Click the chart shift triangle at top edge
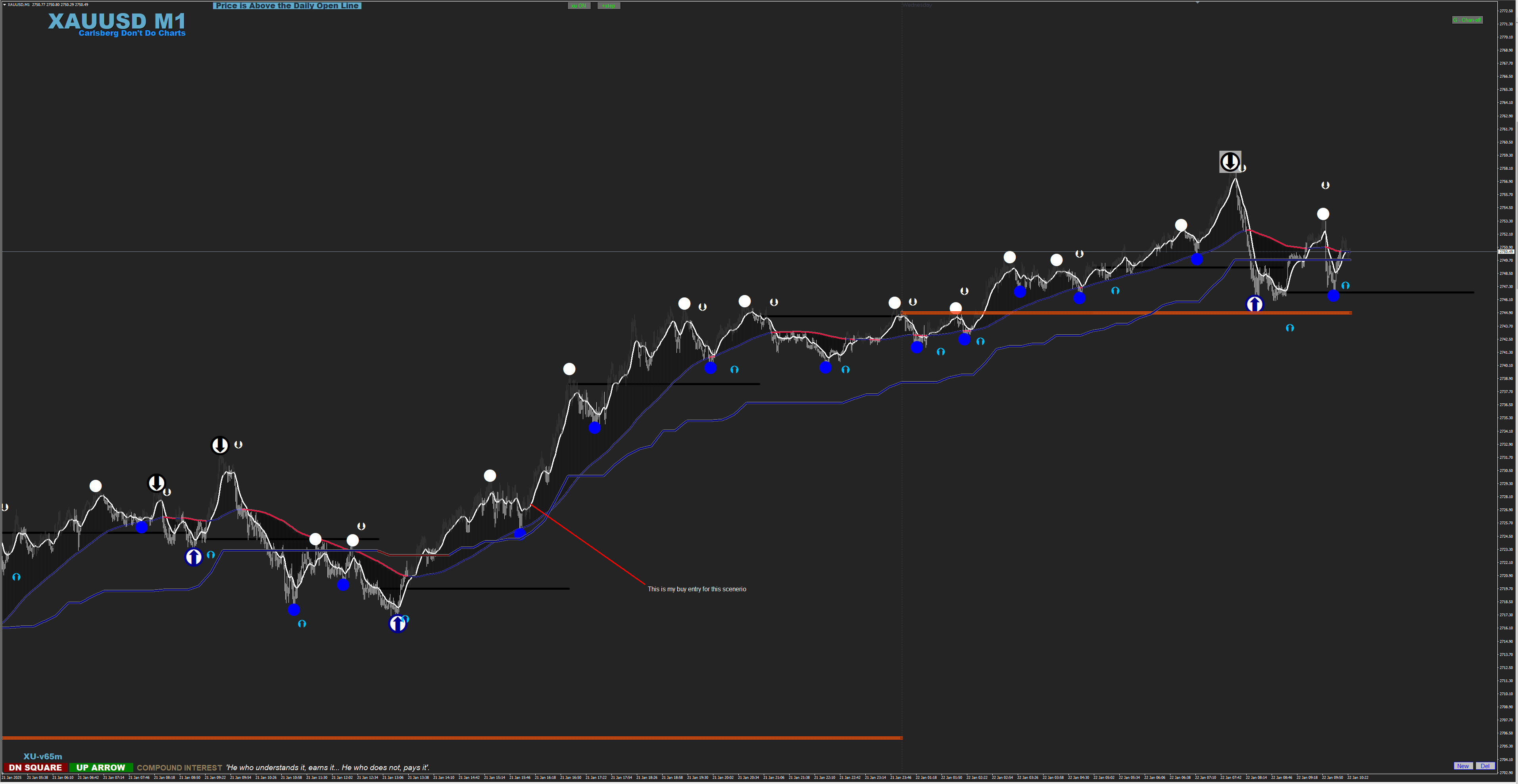Screen dimensions: 1518x784 point(1197,3)
